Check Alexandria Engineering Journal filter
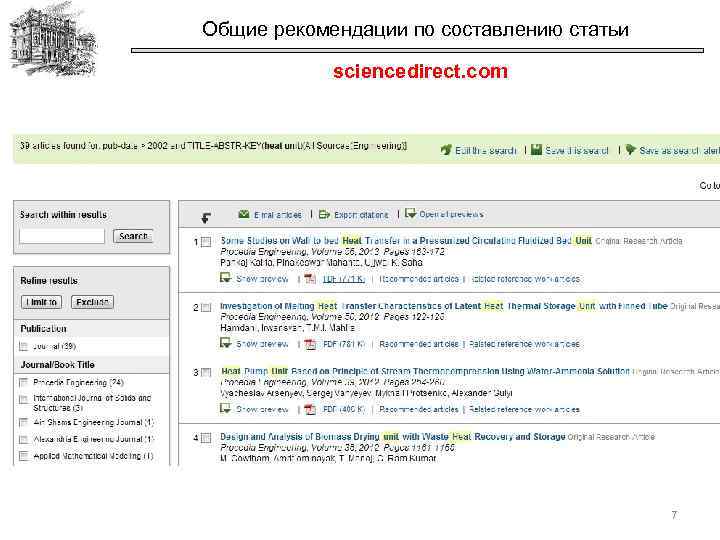The height and width of the screenshot is (540, 720). (x=23, y=439)
